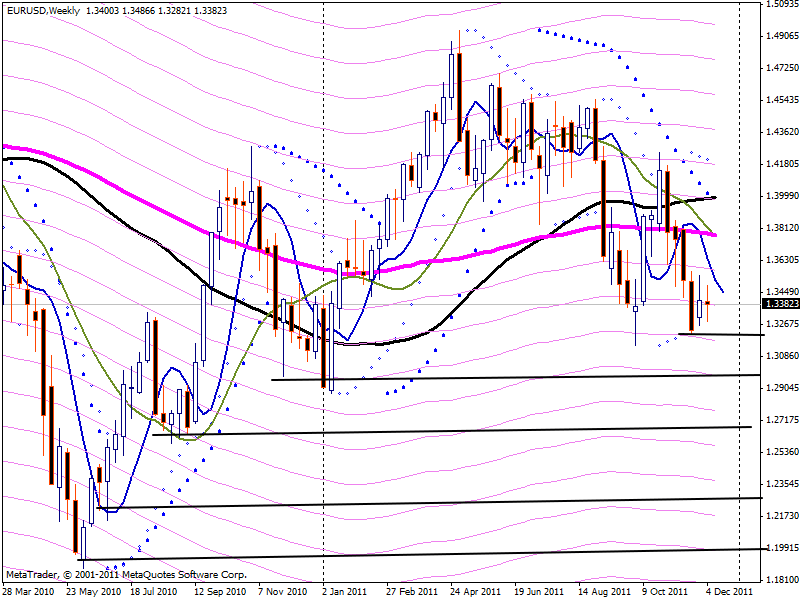800x600 pixels.
Task: Click the 1.47250 price axis label
Action: 782,68
